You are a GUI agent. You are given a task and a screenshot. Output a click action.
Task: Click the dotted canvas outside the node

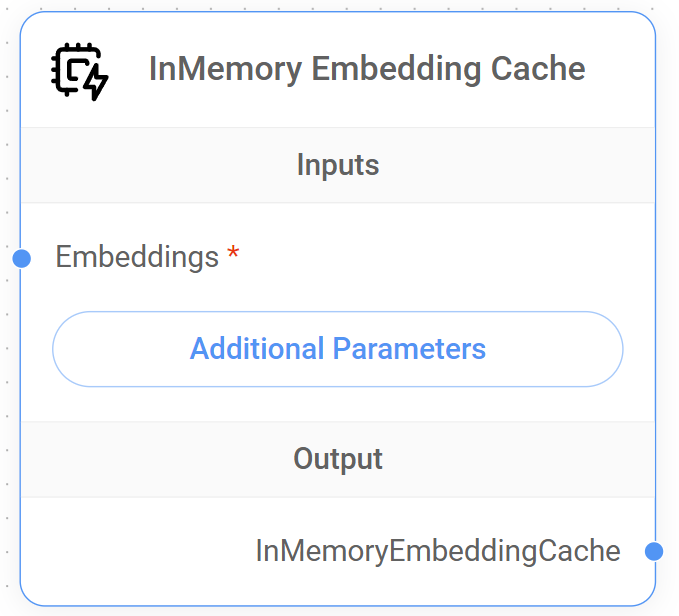pyautogui.click(x=668, y=300)
